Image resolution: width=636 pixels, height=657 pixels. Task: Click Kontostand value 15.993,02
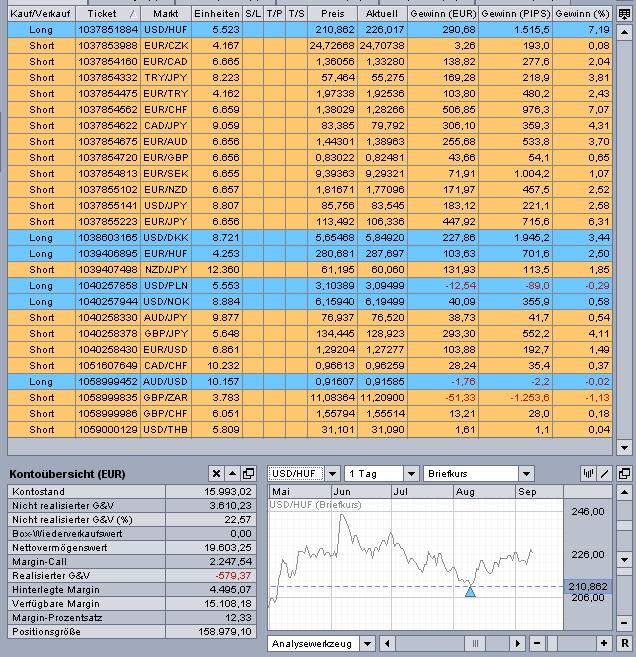(x=228, y=491)
